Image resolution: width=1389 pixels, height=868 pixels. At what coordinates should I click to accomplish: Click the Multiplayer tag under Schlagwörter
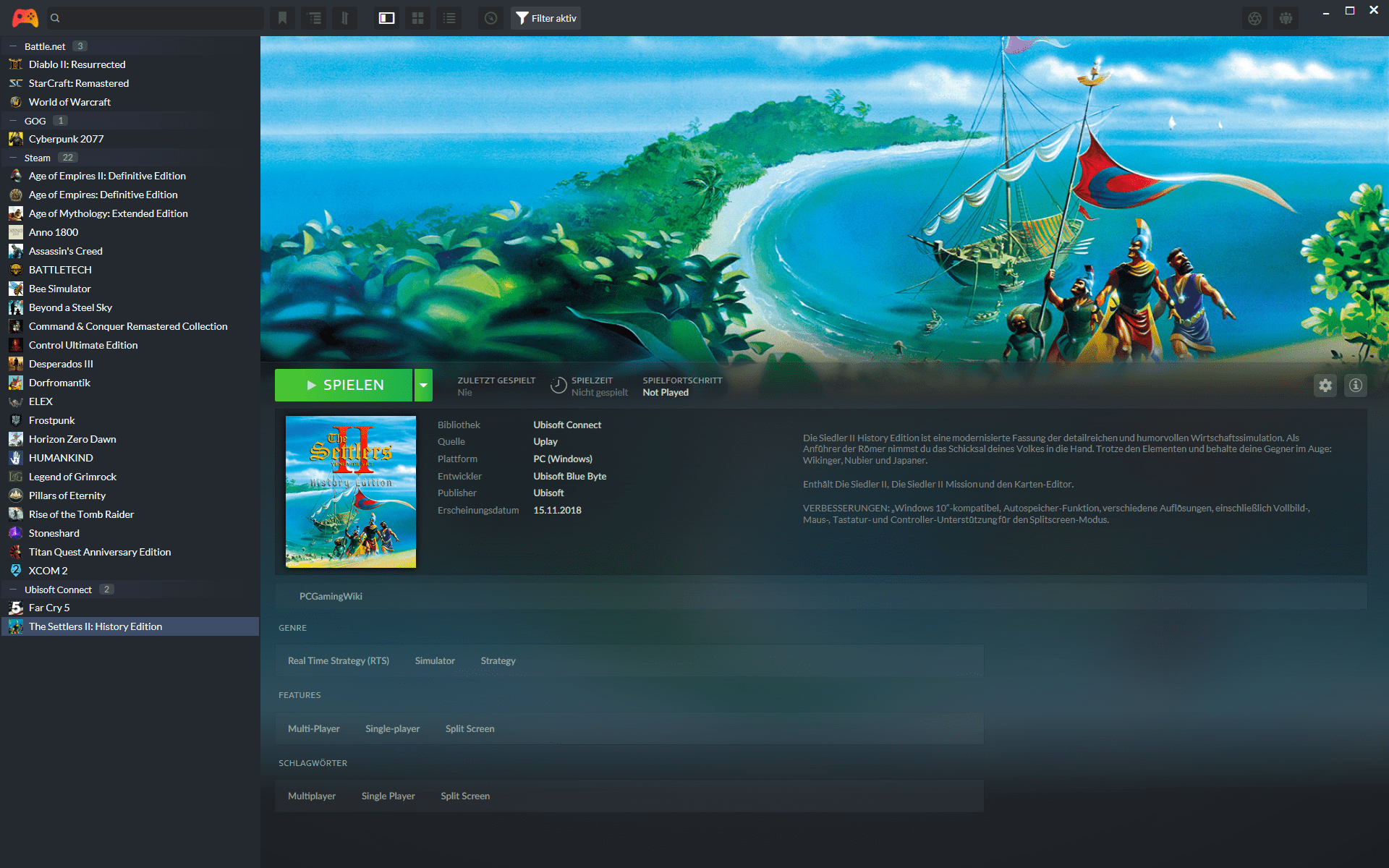point(312,796)
